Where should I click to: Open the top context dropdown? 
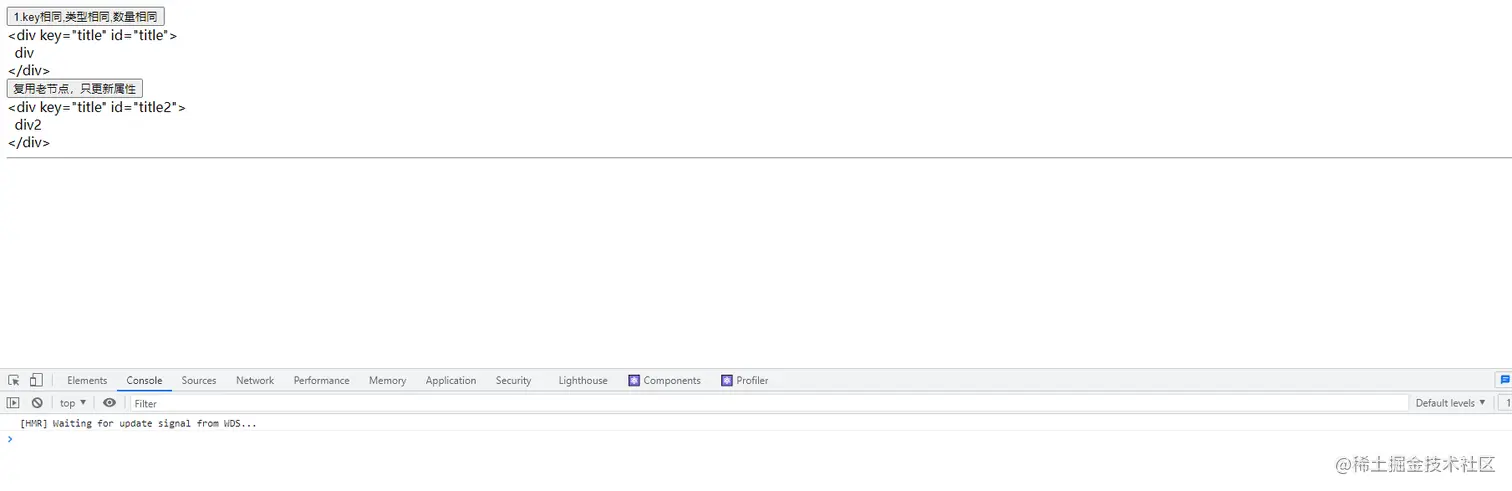pos(73,403)
